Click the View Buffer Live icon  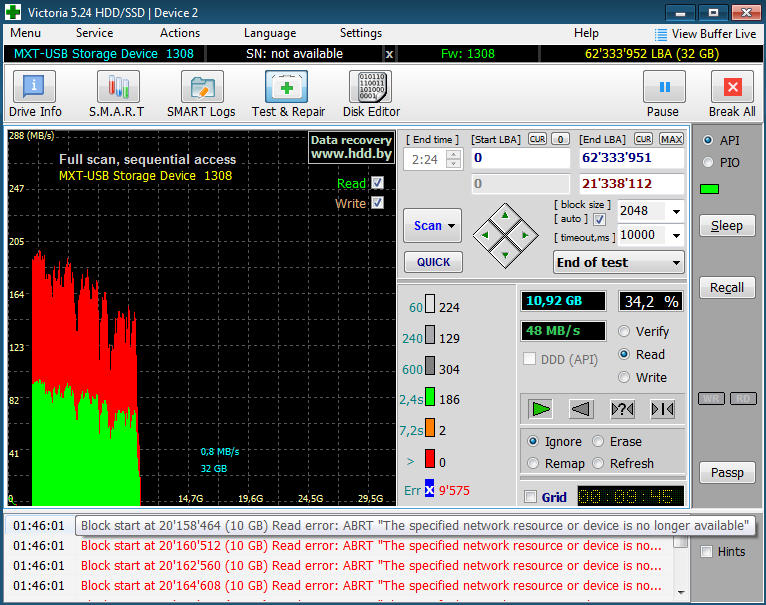tap(661, 34)
